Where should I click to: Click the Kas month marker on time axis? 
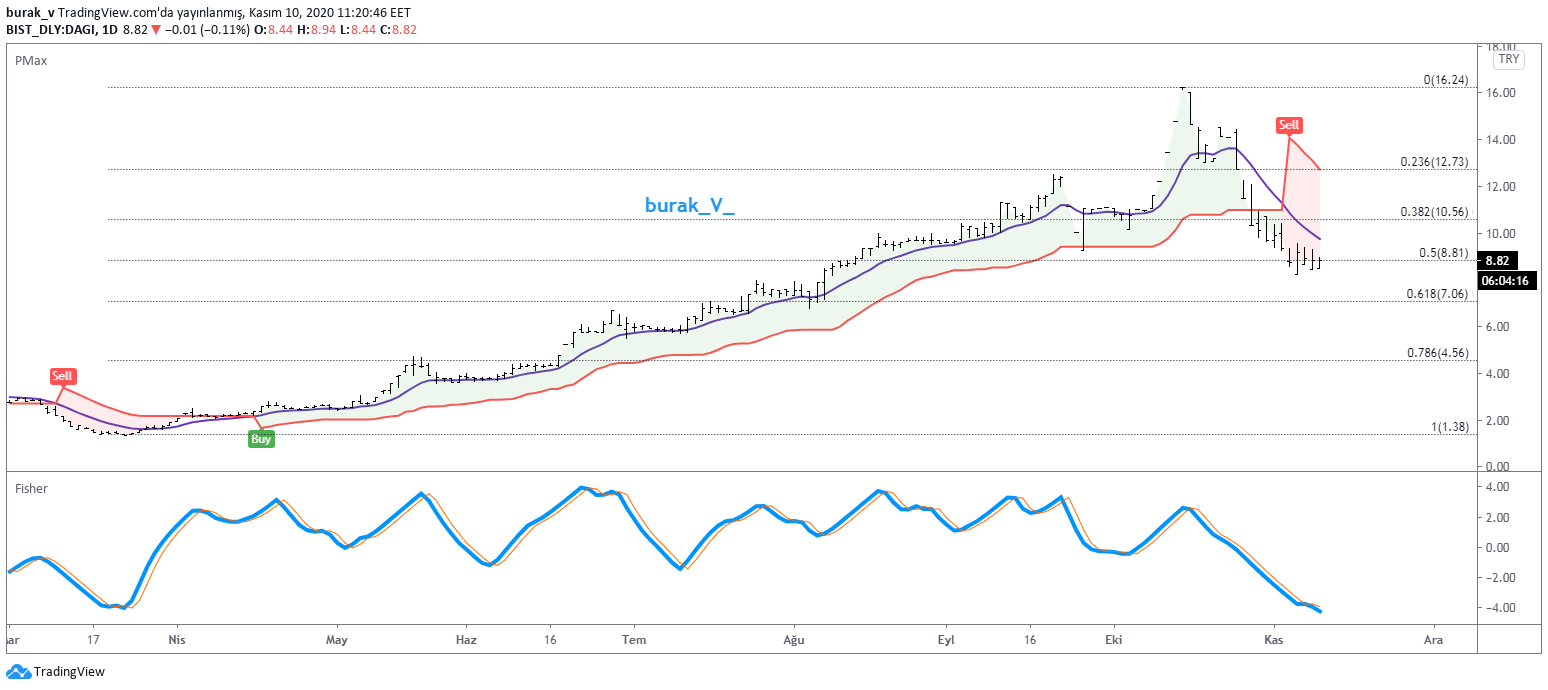click(x=1273, y=638)
